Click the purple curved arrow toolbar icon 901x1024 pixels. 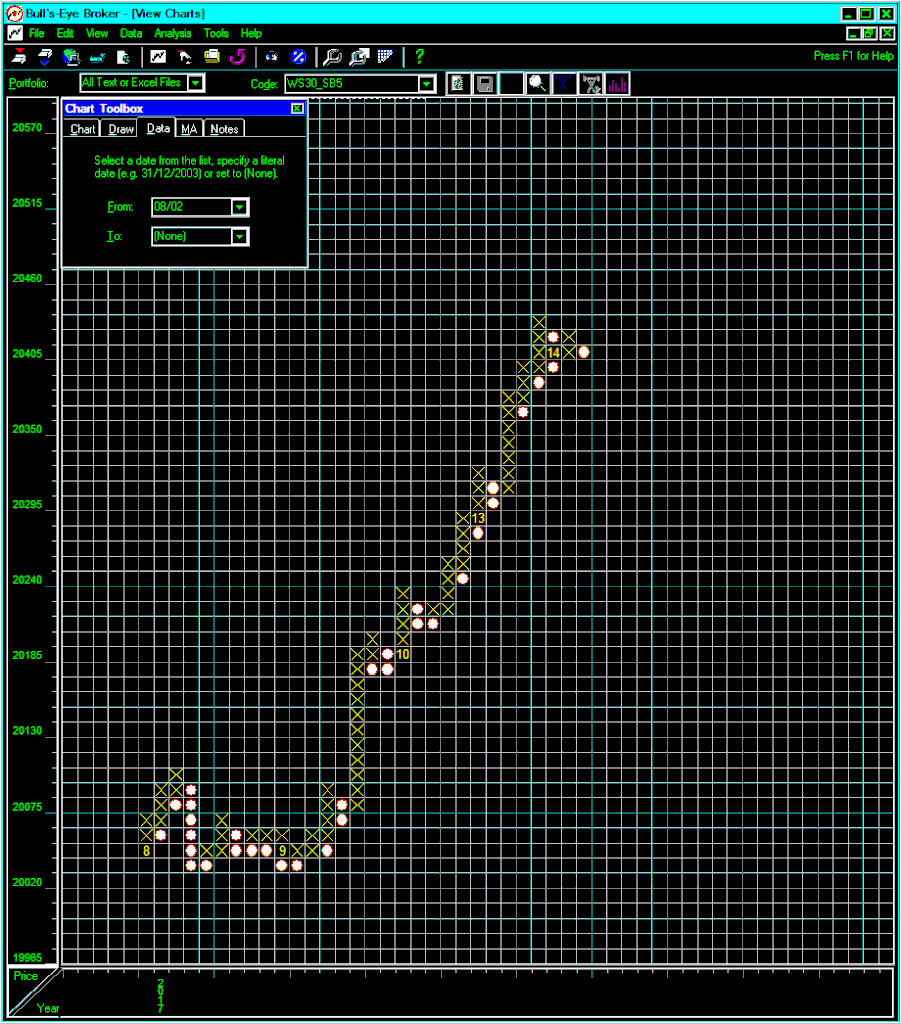point(237,56)
